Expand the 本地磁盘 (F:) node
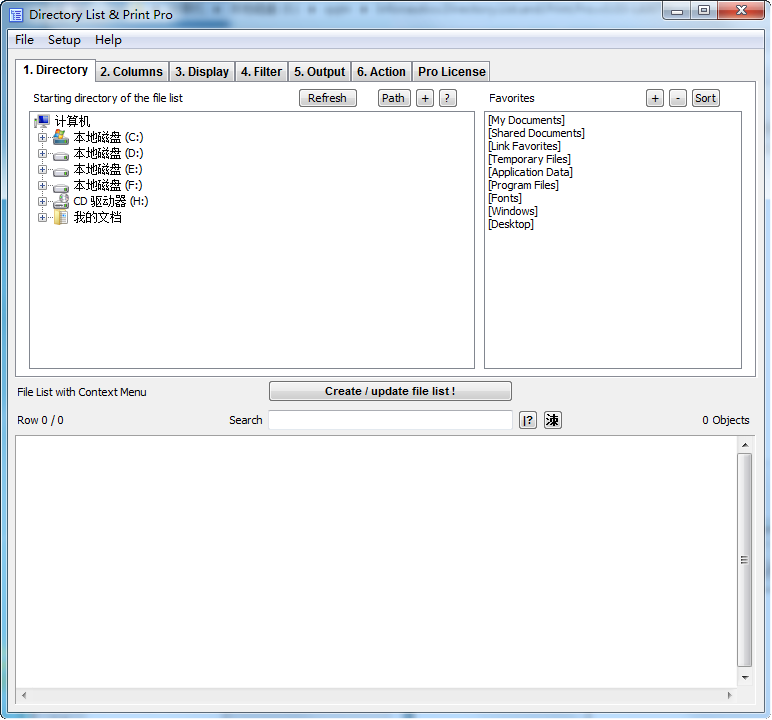The image size is (772, 720). click(42, 186)
